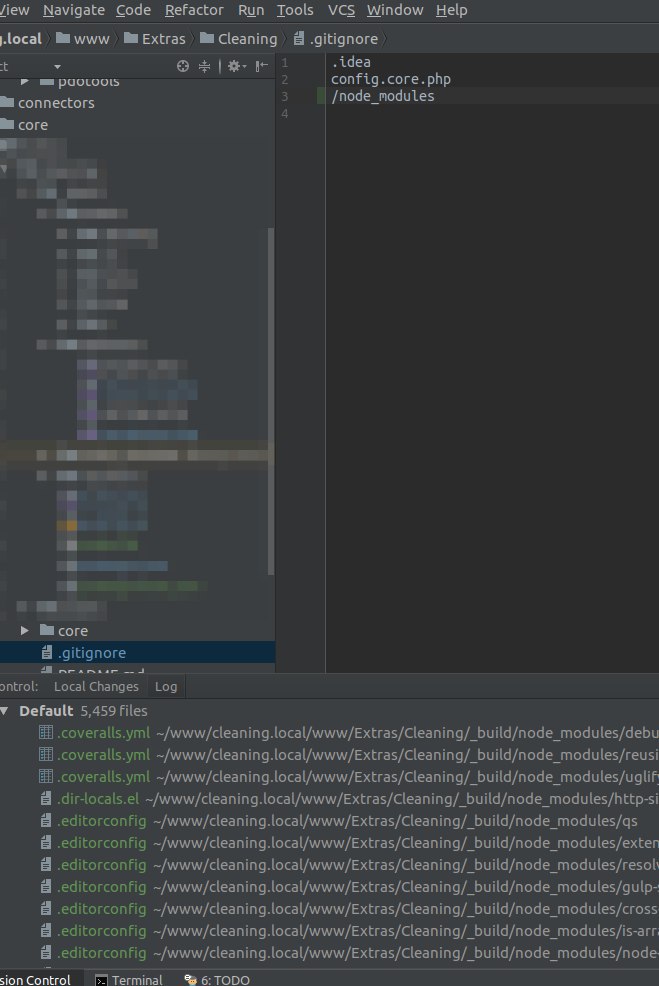Open the Run menu
This screenshot has width=659, height=986.
click(251, 10)
